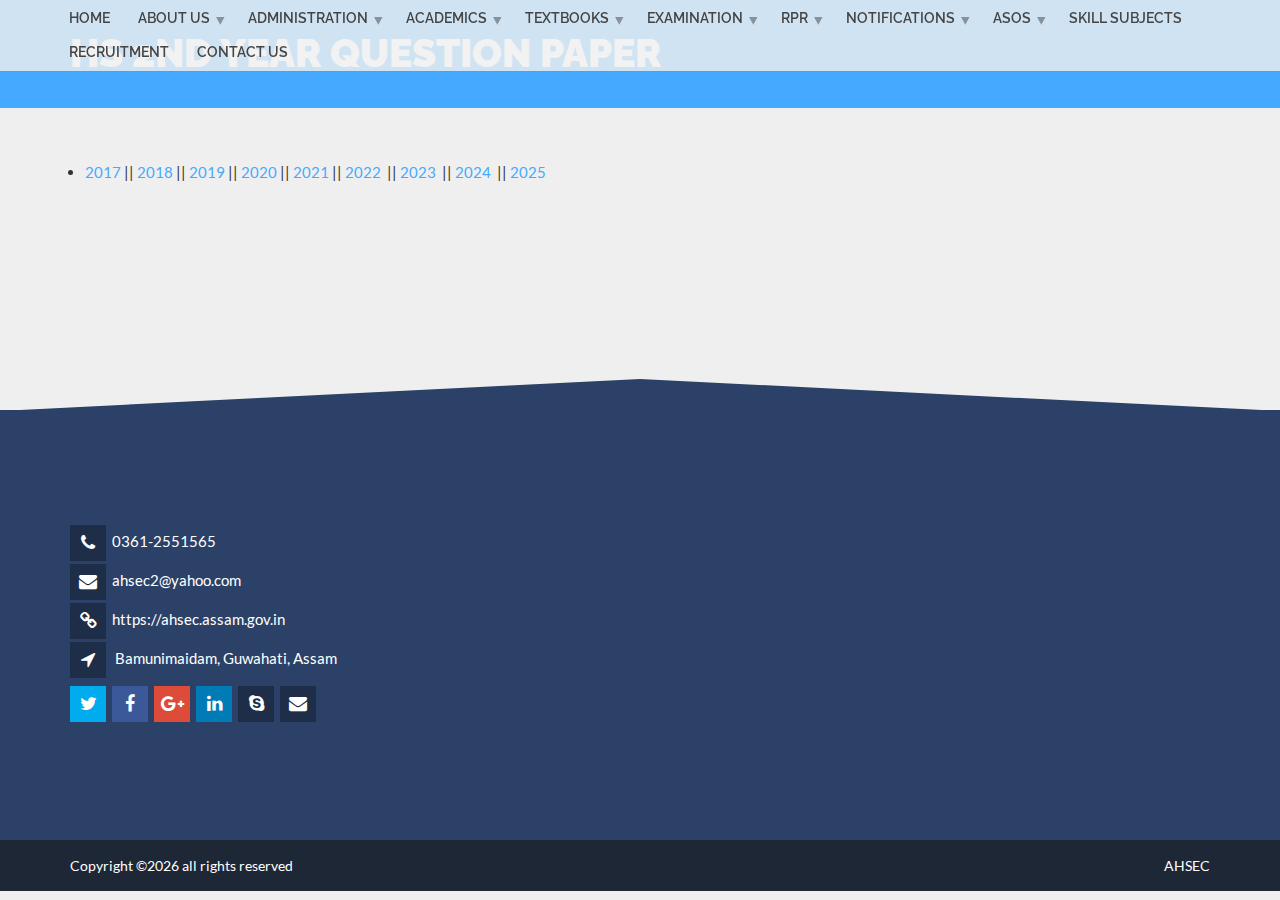This screenshot has width=1280, height=900.
Task: Click the location arrow icon beside Bamunimaidam
Action: pyautogui.click(x=88, y=660)
